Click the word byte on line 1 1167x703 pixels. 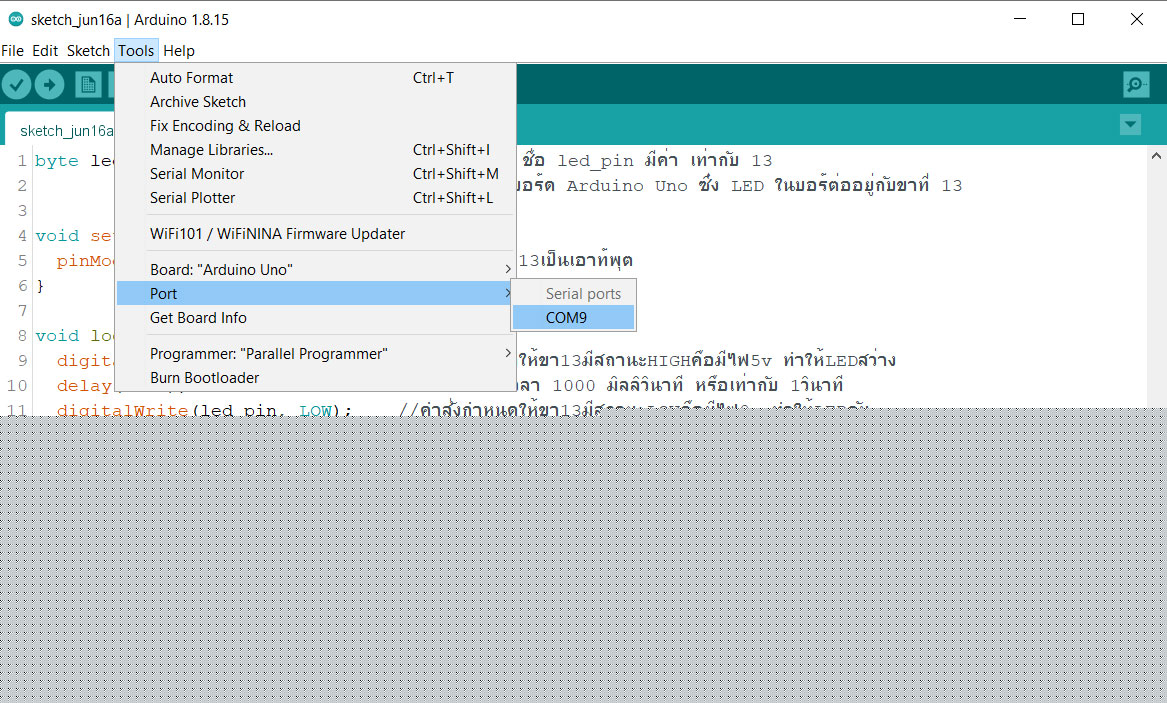coord(57,161)
